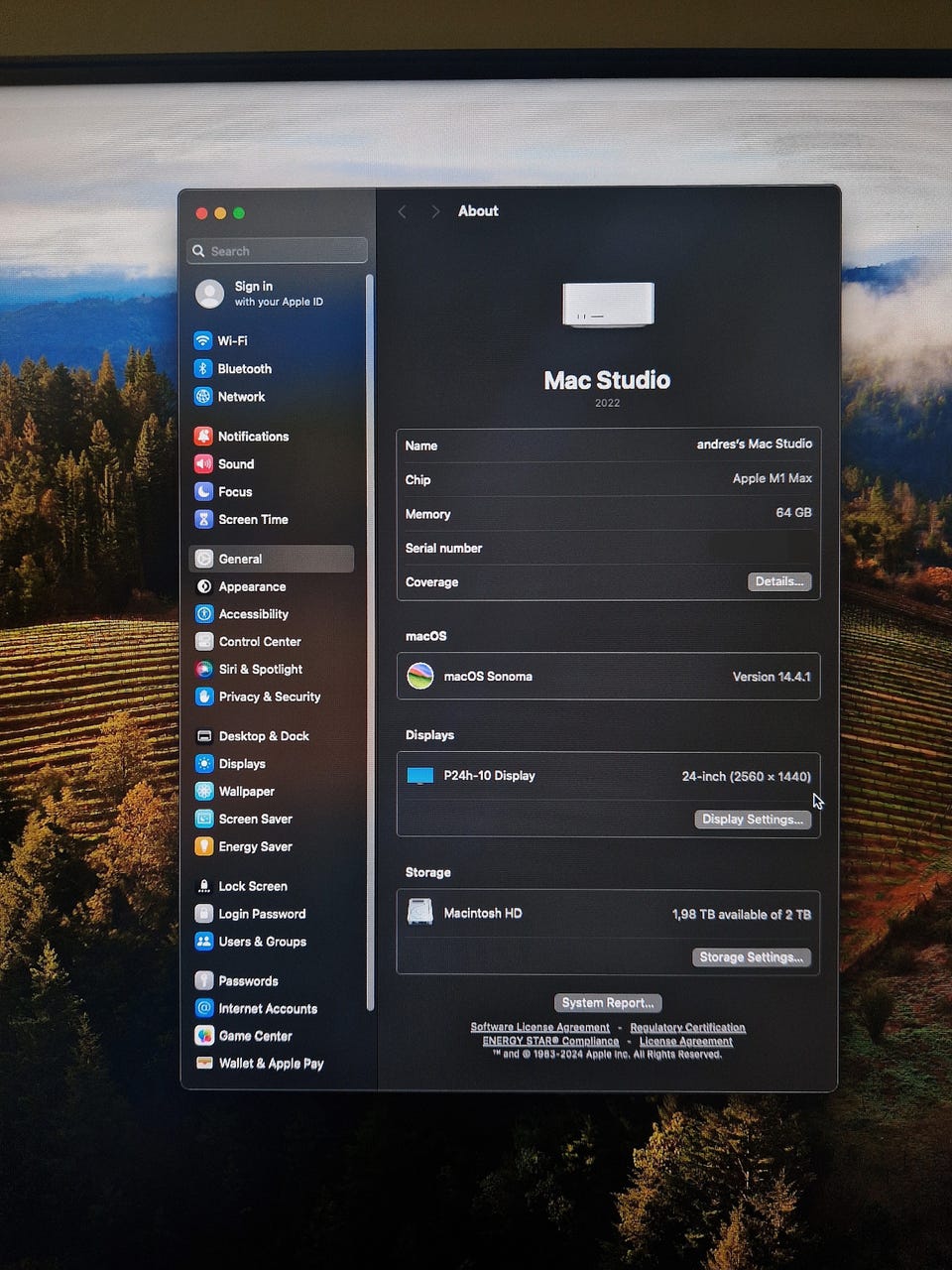Click the Notifications bell icon
Viewport: 952px width, 1270px height.
point(203,436)
